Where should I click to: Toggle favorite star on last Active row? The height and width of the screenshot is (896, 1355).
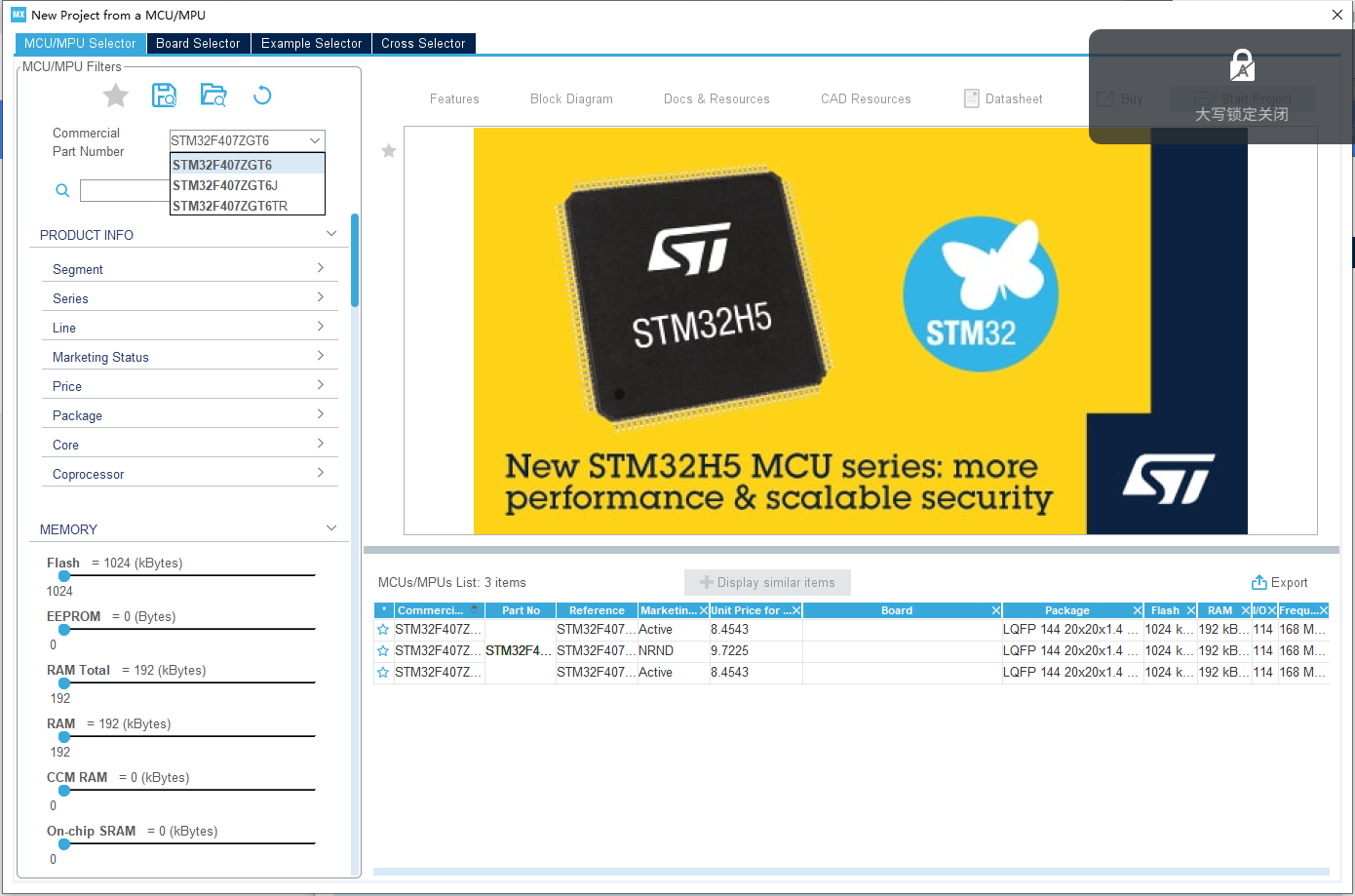pyautogui.click(x=383, y=673)
